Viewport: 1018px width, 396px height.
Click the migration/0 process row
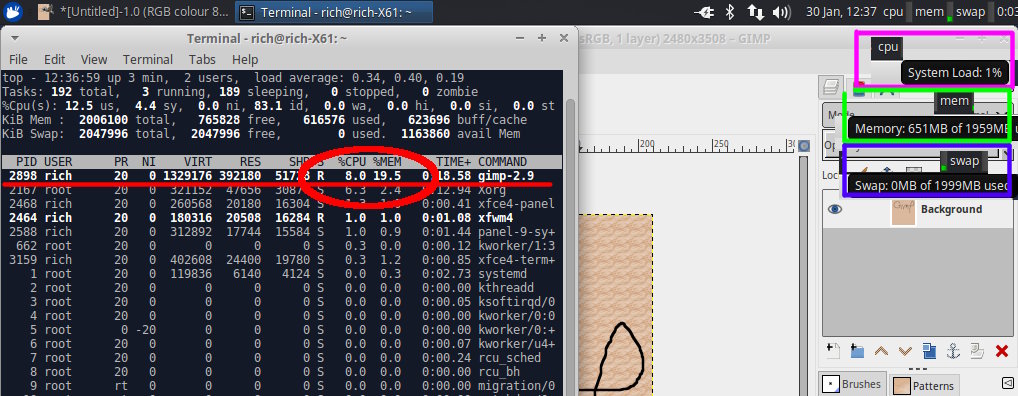click(x=282, y=386)
